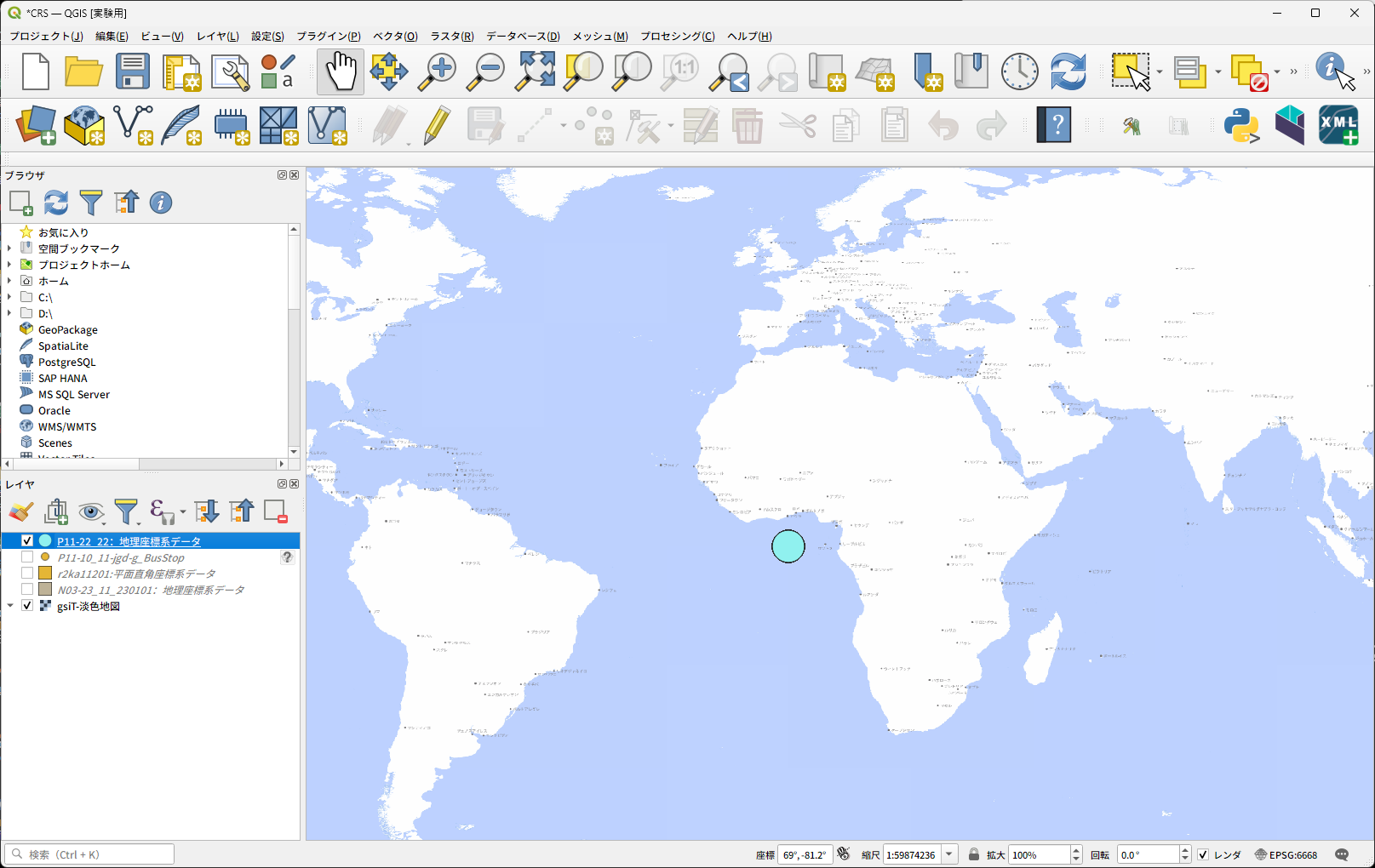
Task: Enable the P11-10_11-jgd-g_BusStop layer checkbox
Action: coord(27,557)
